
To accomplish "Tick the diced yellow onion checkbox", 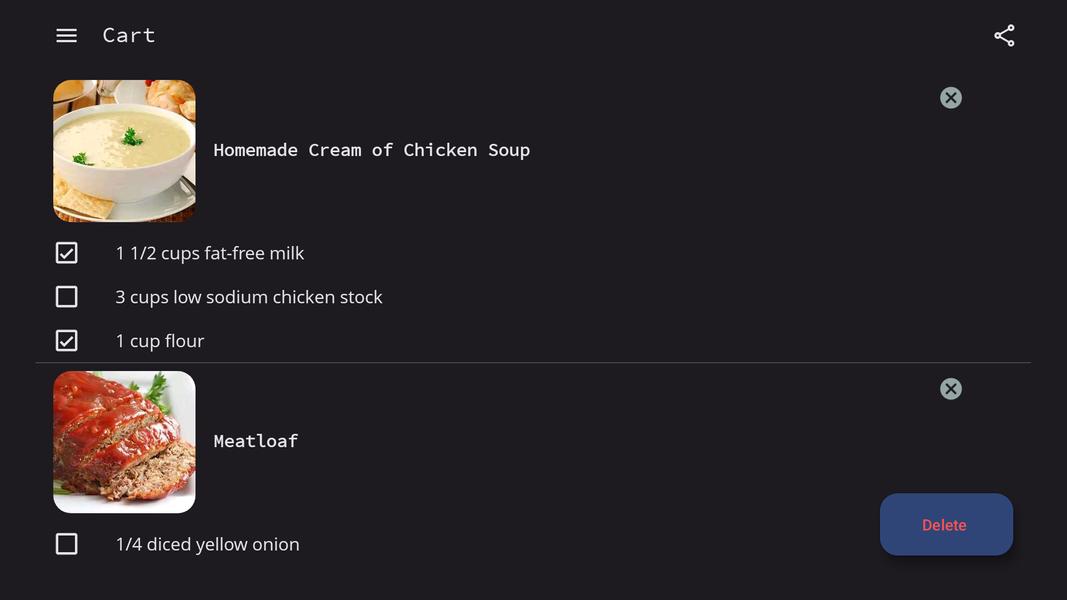I will 67,544.
